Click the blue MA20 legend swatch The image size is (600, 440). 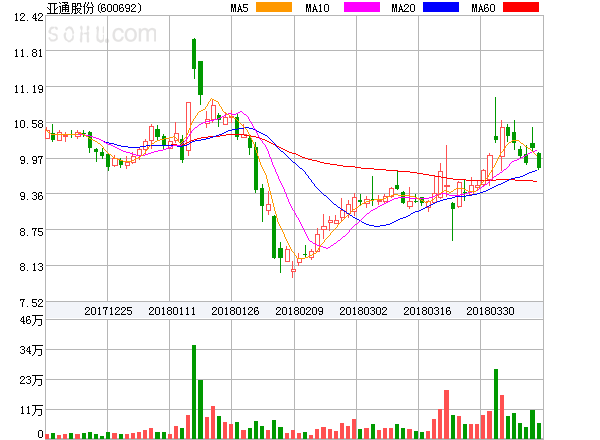tap(441, 7)
